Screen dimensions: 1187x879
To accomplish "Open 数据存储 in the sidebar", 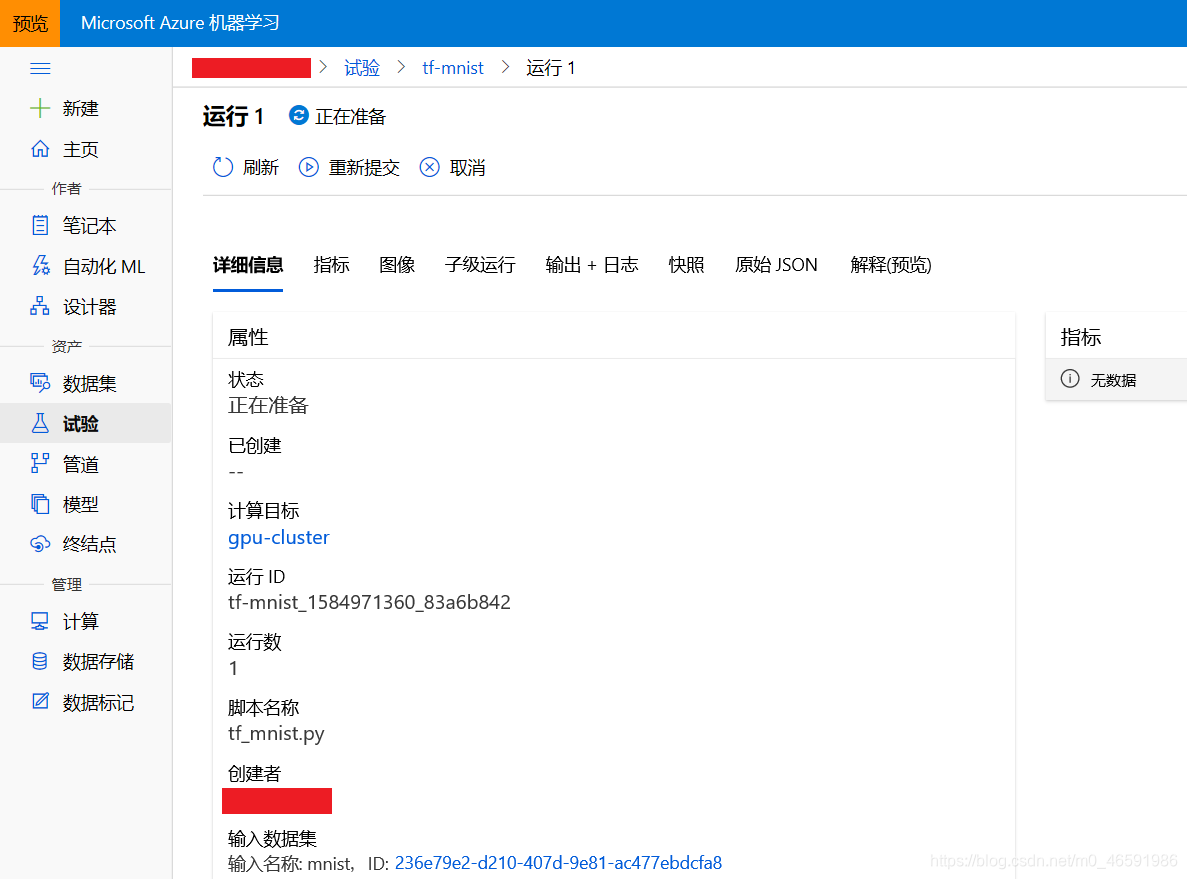I will tap(98, 662).
